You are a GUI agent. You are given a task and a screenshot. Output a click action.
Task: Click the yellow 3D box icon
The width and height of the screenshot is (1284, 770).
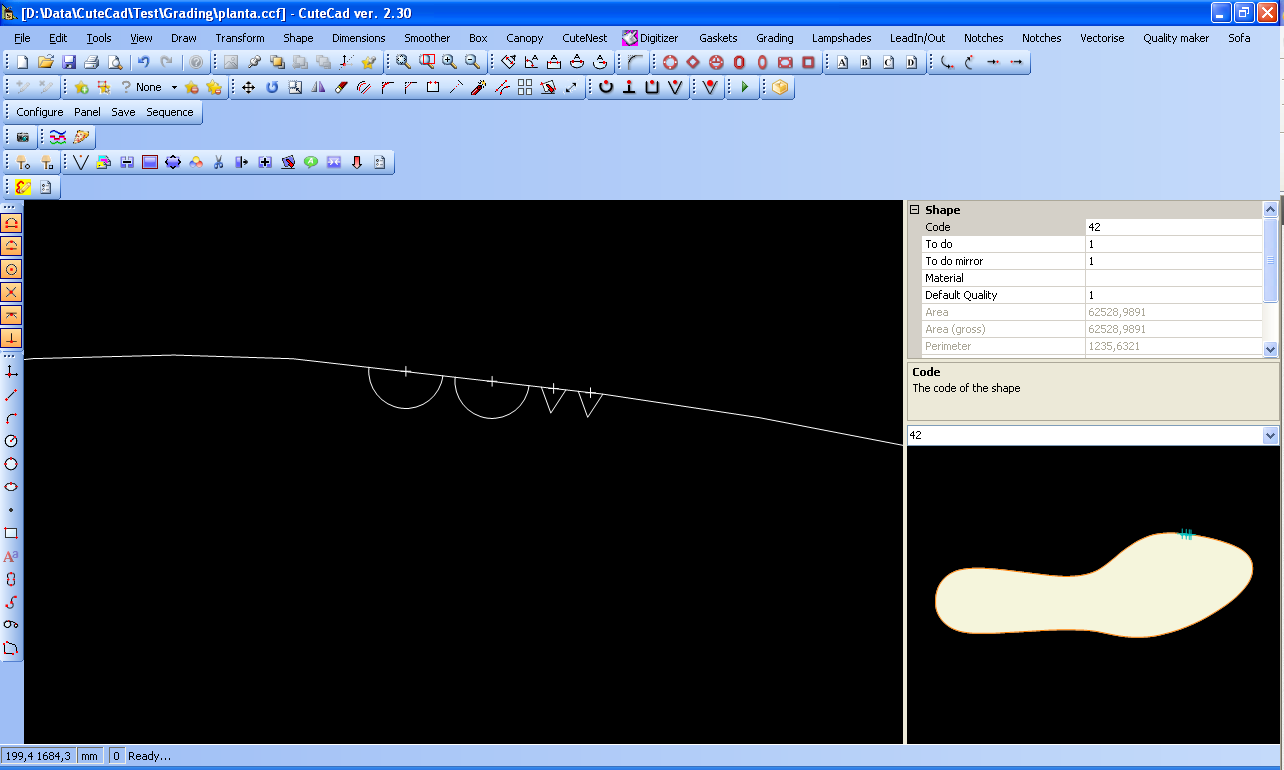[780, 87]
